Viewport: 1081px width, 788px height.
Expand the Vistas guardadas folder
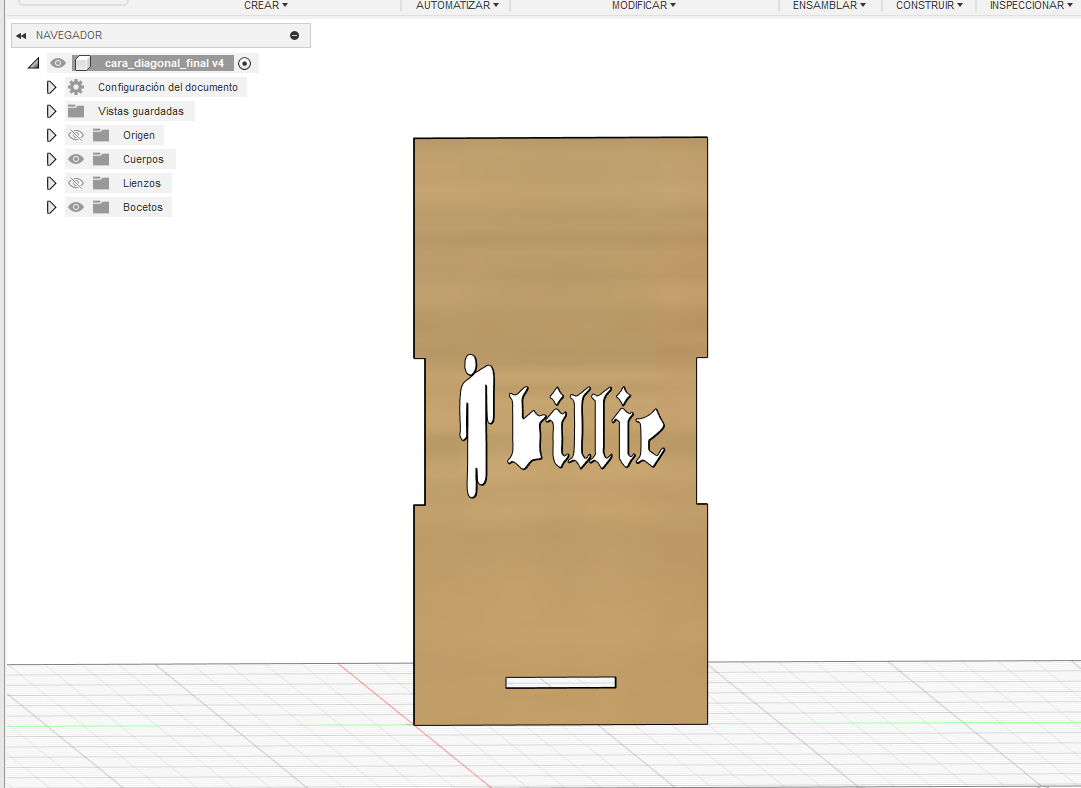pyautogui.click(x=51, y=111)
